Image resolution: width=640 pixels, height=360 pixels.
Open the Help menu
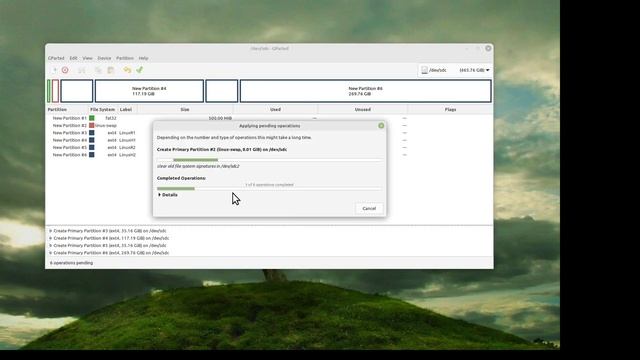click(143, 58)
